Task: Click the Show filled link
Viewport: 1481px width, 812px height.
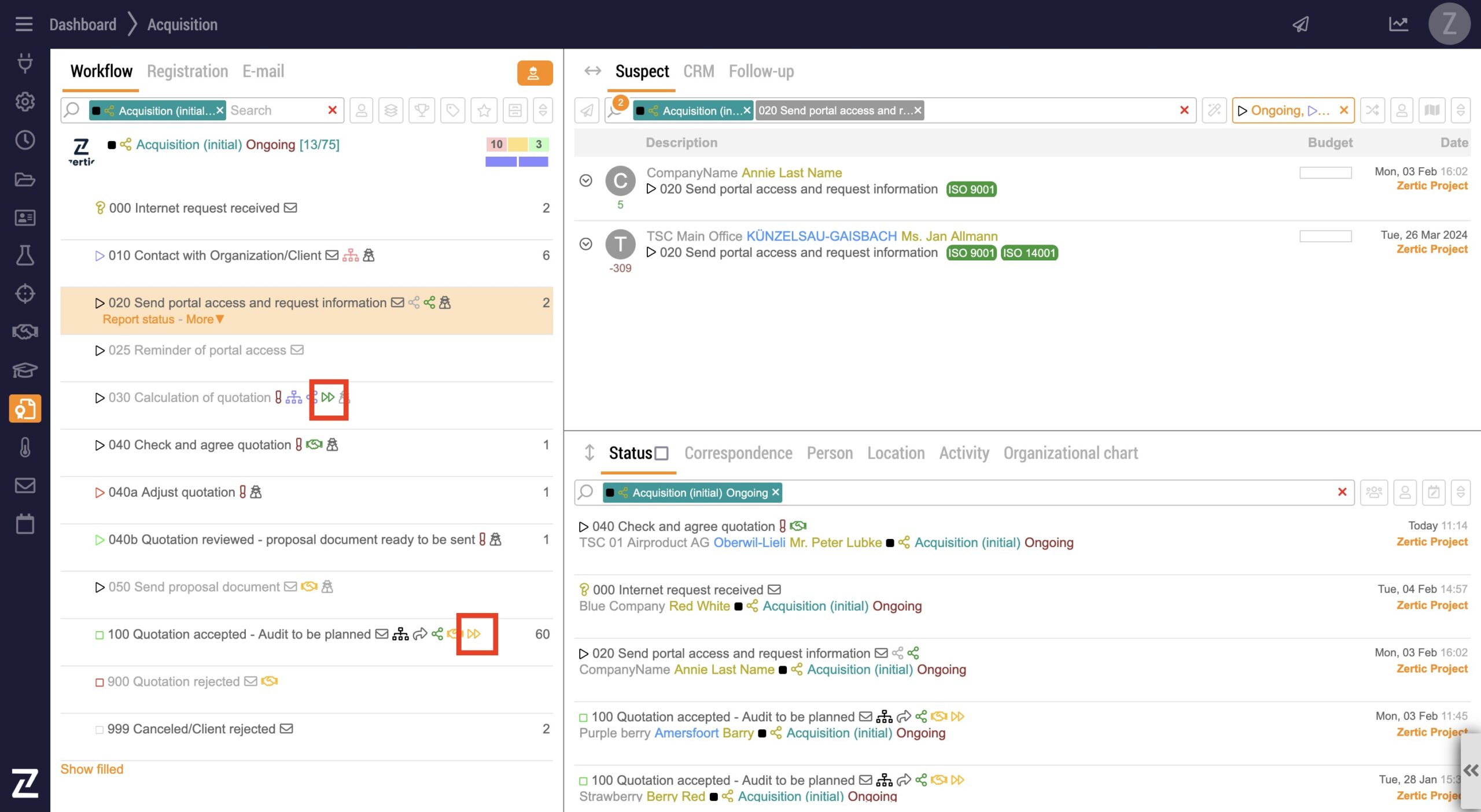Action: [92, 769]
